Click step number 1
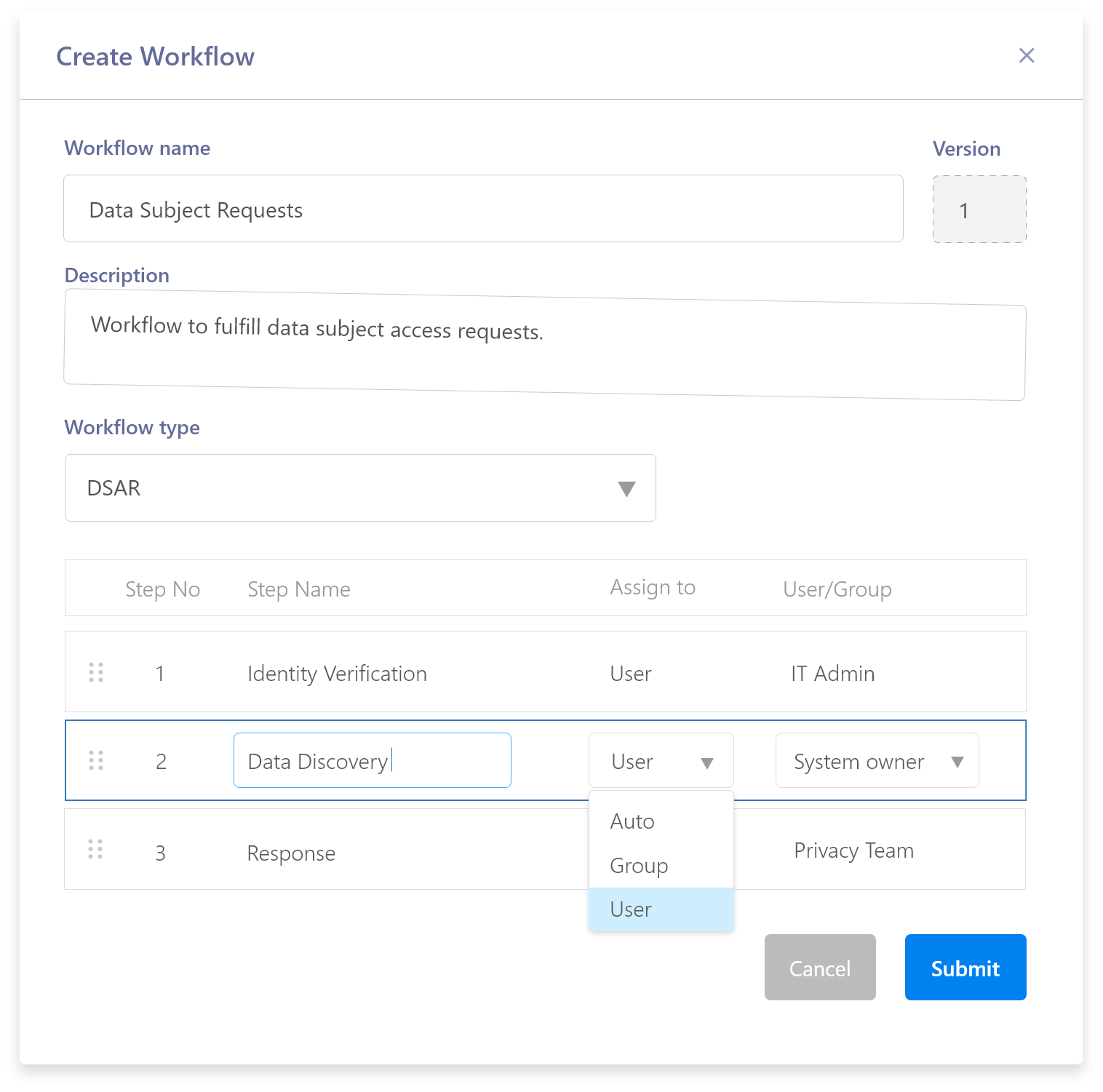Screen dimensions: 1103x1092 (160, 674)
